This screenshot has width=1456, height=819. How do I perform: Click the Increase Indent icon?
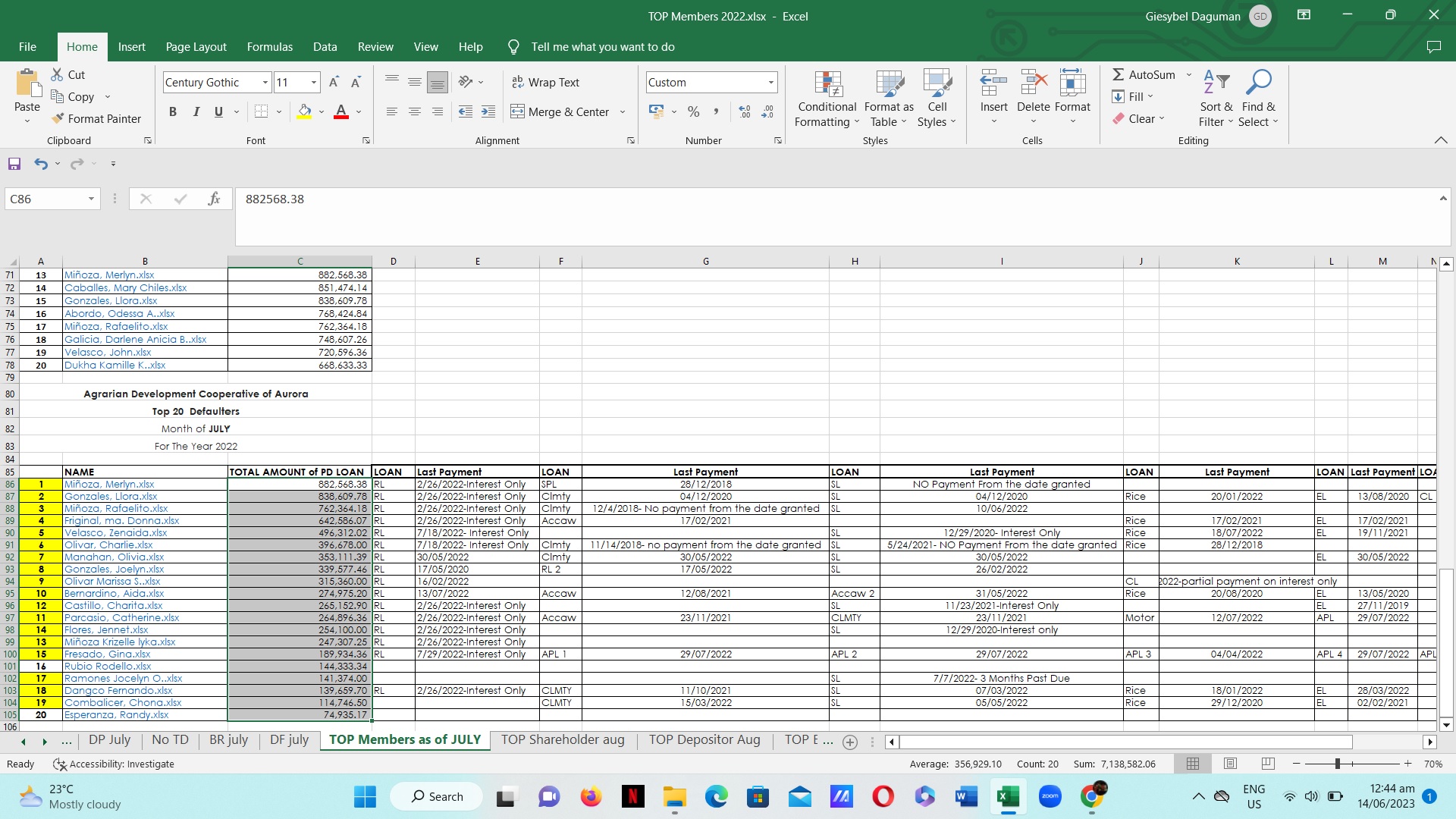point(488,111)
